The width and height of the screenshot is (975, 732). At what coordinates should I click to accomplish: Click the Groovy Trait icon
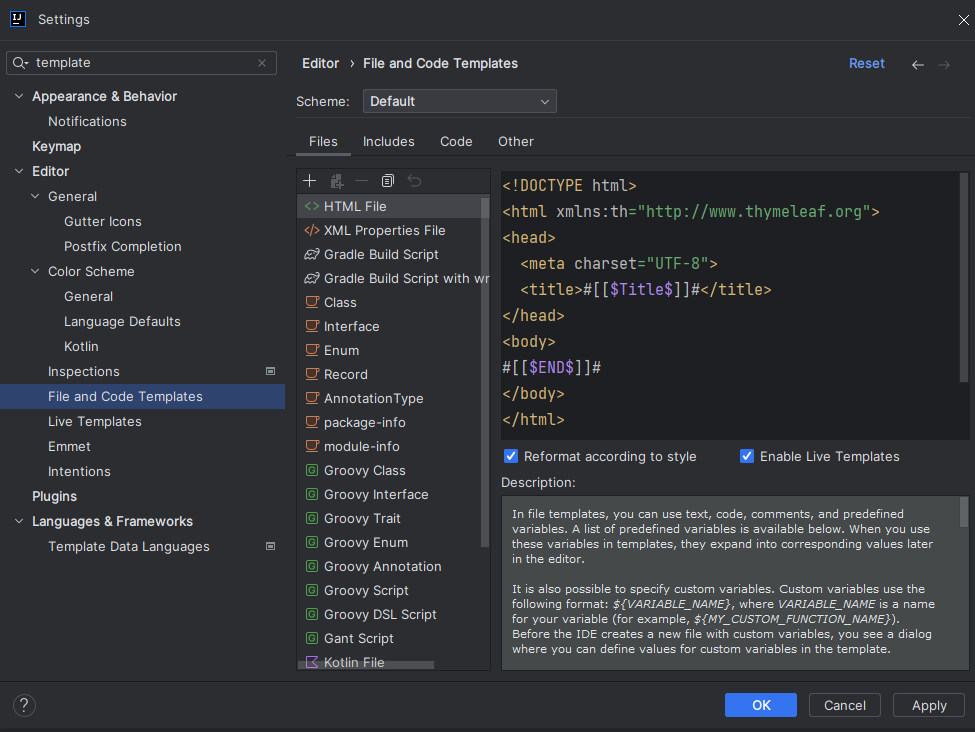point(312,518)
